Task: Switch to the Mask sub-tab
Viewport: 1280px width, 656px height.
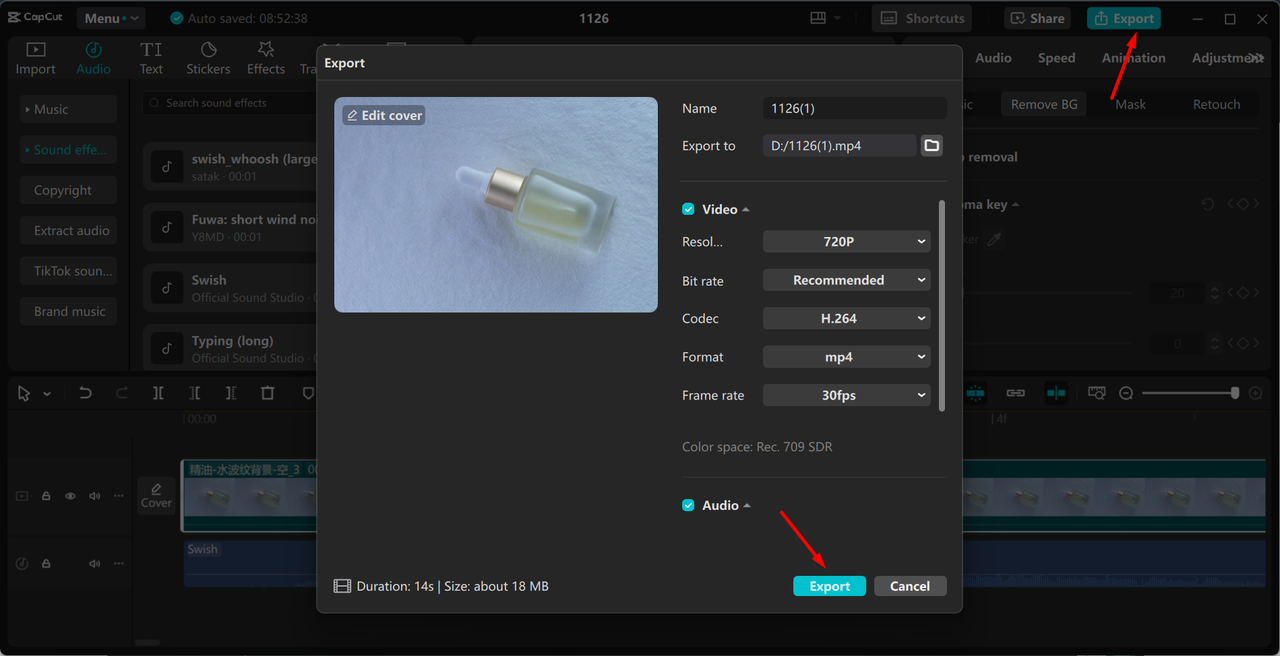Action: (x=1130, y=104)
